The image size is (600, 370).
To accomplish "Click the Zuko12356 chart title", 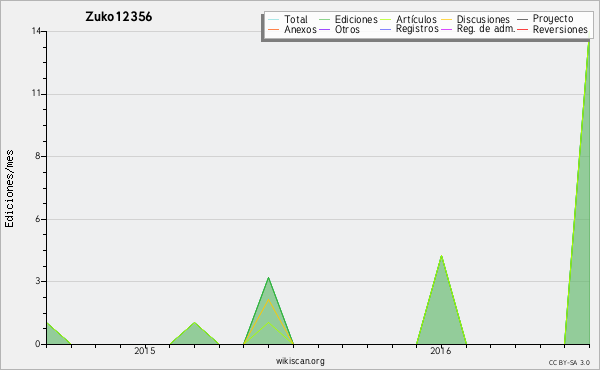I will [x=119, y=17].
